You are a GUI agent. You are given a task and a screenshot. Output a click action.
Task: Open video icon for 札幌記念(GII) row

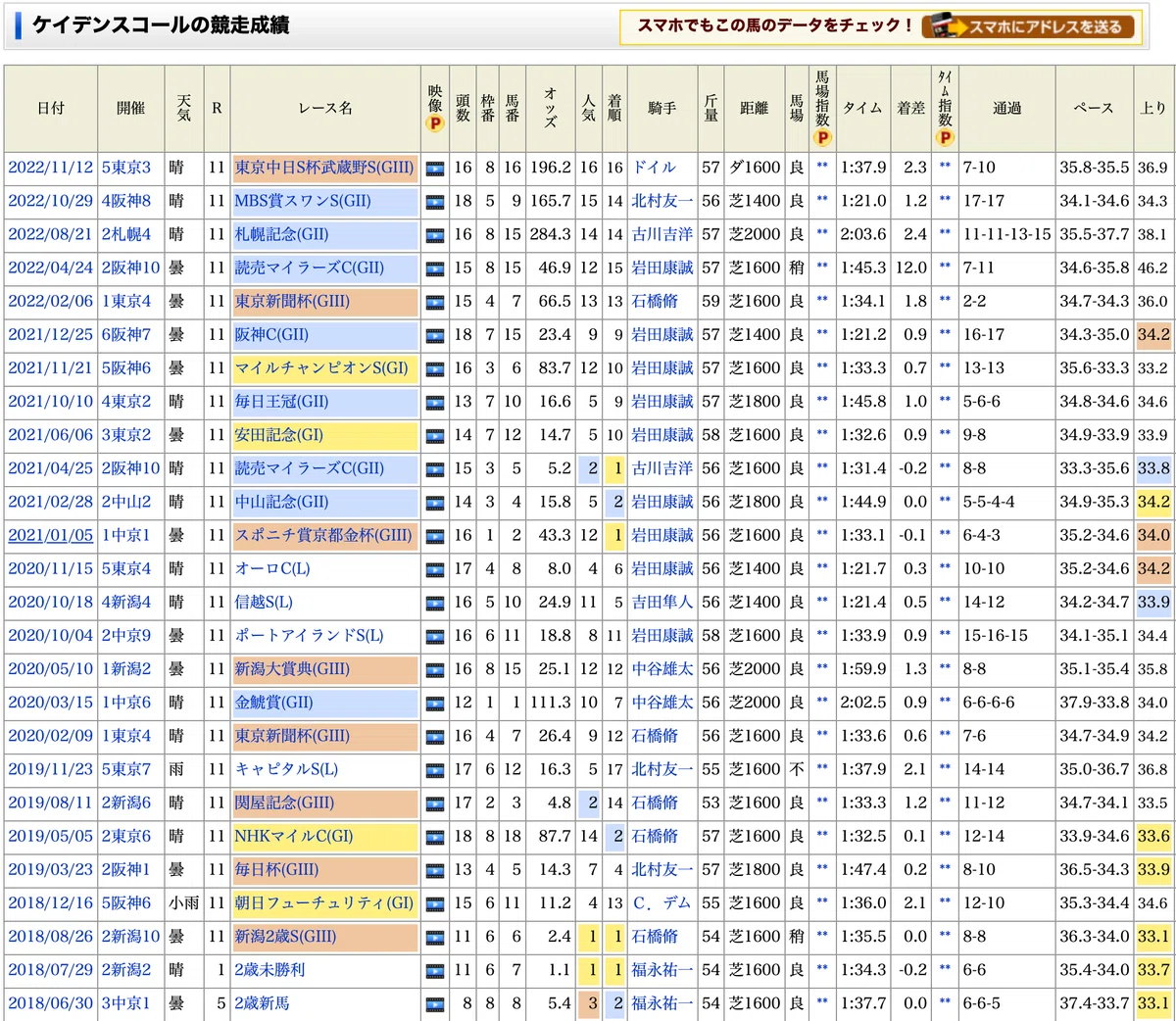click(x=435, y=235)
